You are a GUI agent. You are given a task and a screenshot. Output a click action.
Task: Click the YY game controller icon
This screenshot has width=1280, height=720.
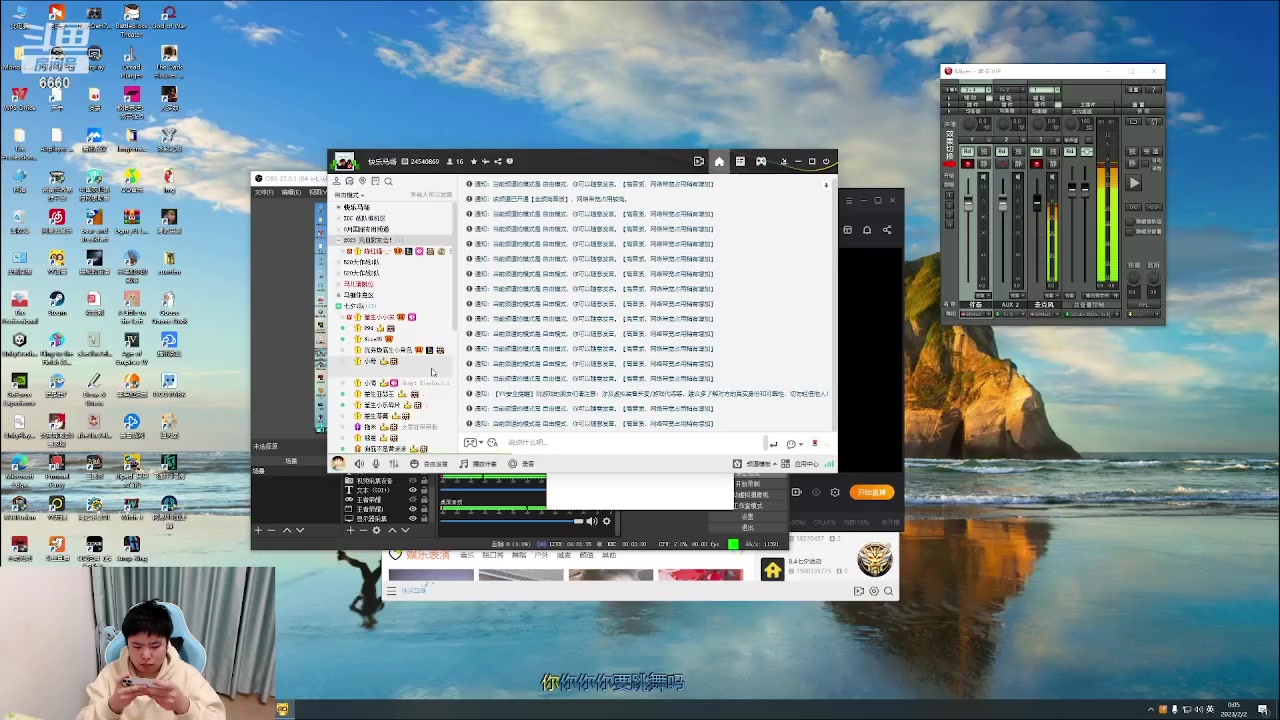(x=761, y=161)
